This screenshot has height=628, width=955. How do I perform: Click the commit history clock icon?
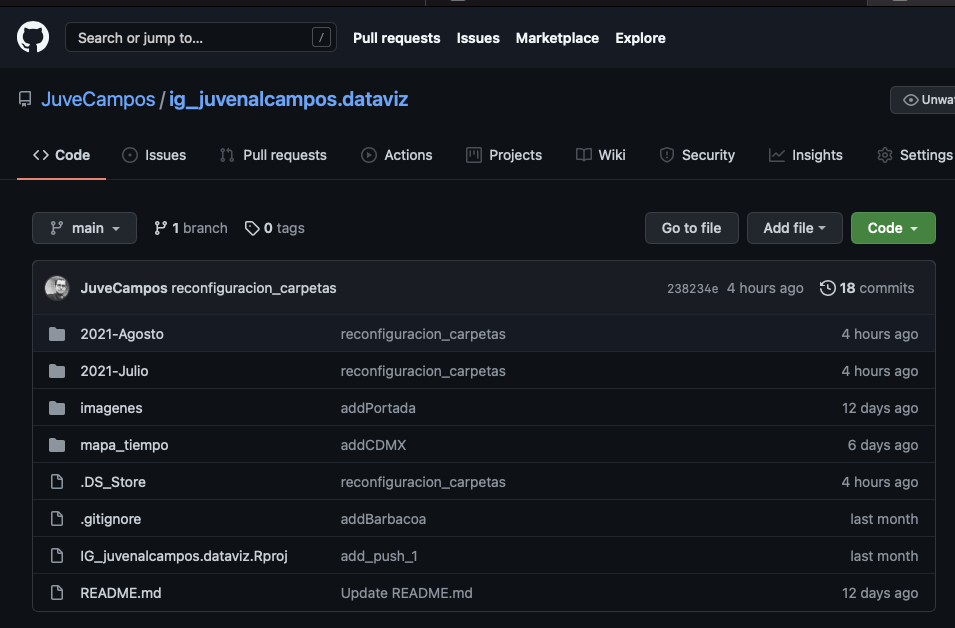(827, 288)
